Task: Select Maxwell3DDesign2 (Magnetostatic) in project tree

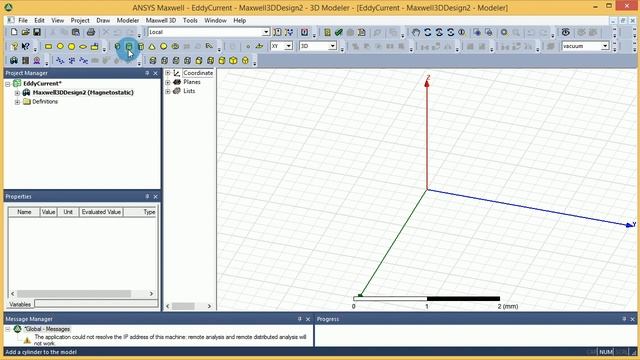Action: tap(83, 93)
